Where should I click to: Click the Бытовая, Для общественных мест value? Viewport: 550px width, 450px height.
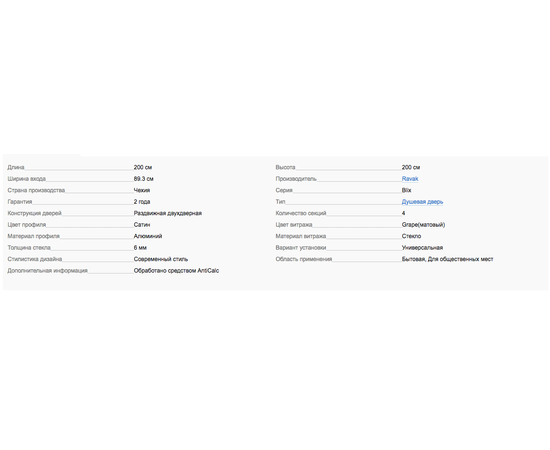(448, 259)
